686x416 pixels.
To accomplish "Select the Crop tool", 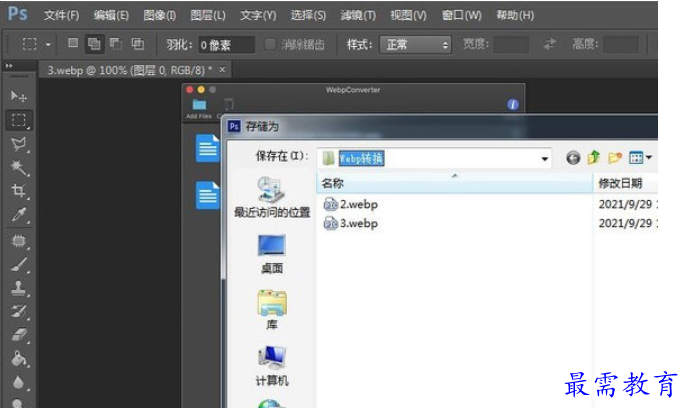I will [x=18, y=191].
